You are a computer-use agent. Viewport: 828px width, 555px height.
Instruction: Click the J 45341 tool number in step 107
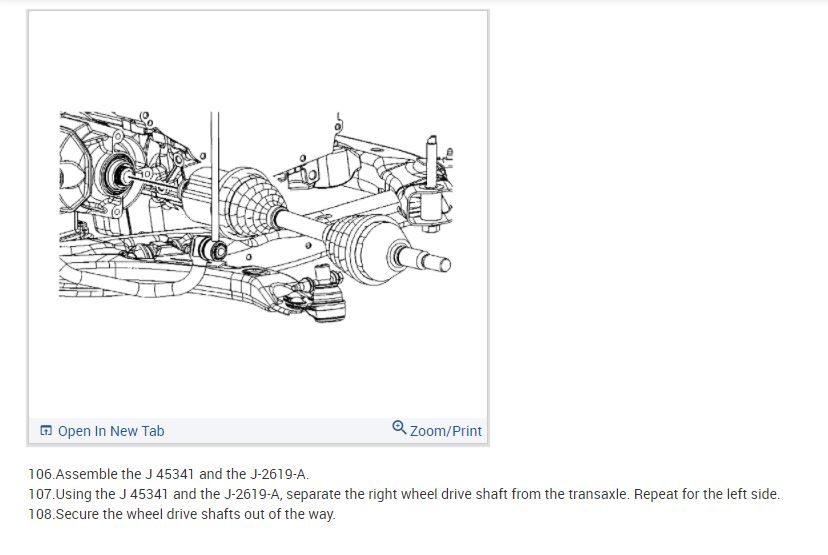[143, 494]
